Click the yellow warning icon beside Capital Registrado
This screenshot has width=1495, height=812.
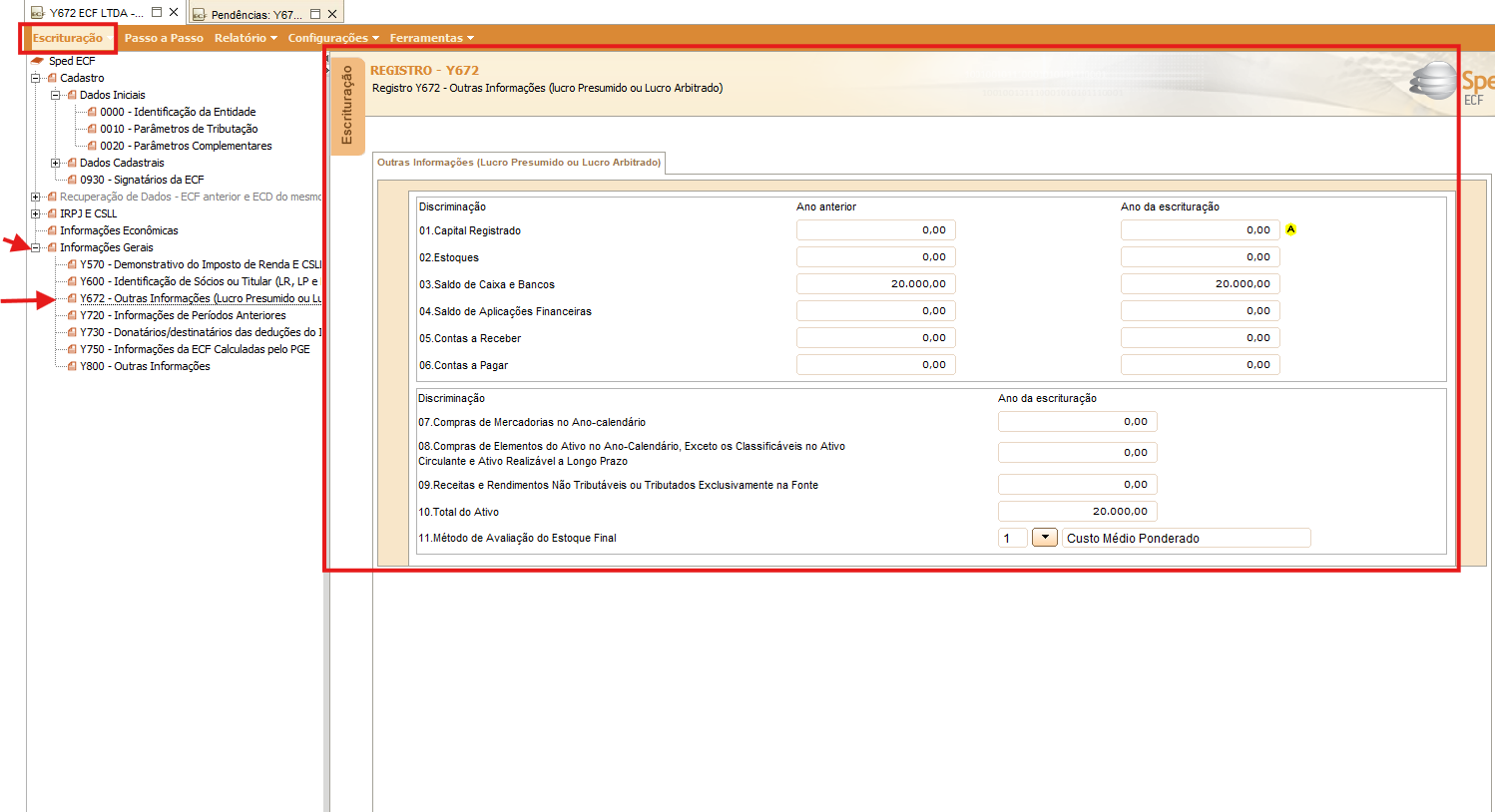1290,229
